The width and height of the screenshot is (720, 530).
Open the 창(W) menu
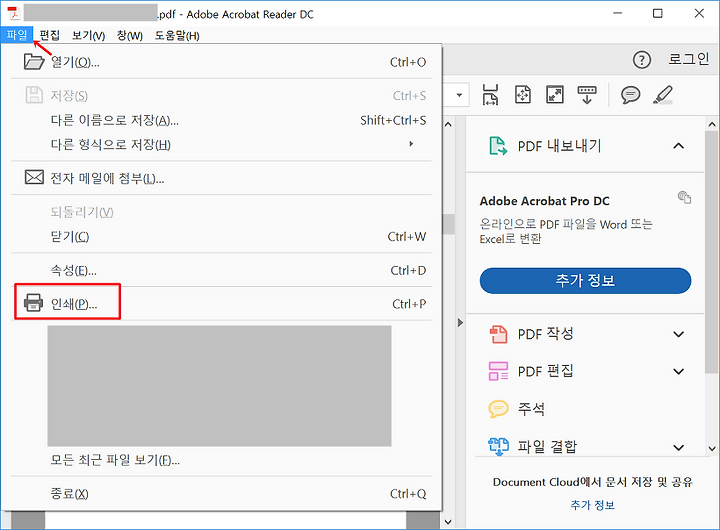(129, 35)
